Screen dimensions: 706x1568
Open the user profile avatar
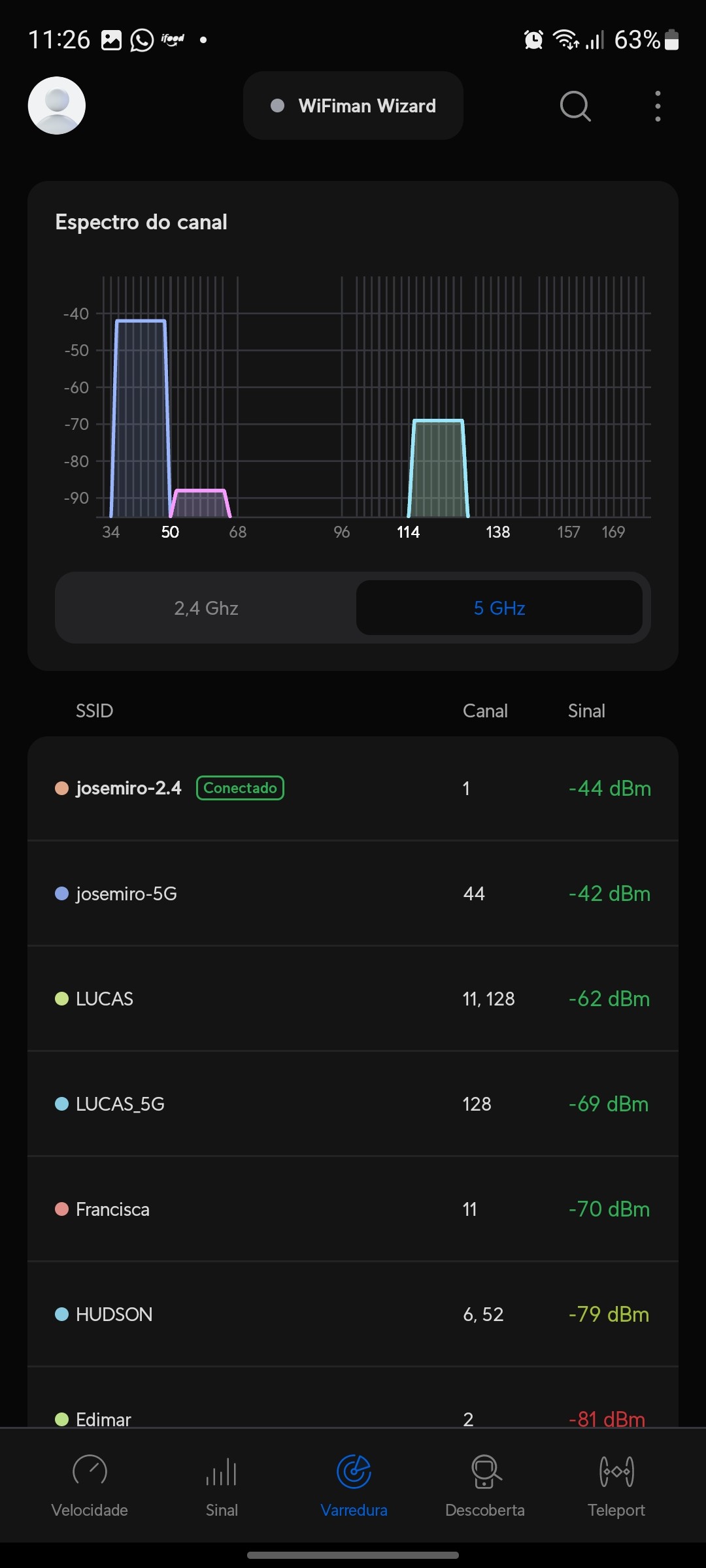click(x=57, y=106)
